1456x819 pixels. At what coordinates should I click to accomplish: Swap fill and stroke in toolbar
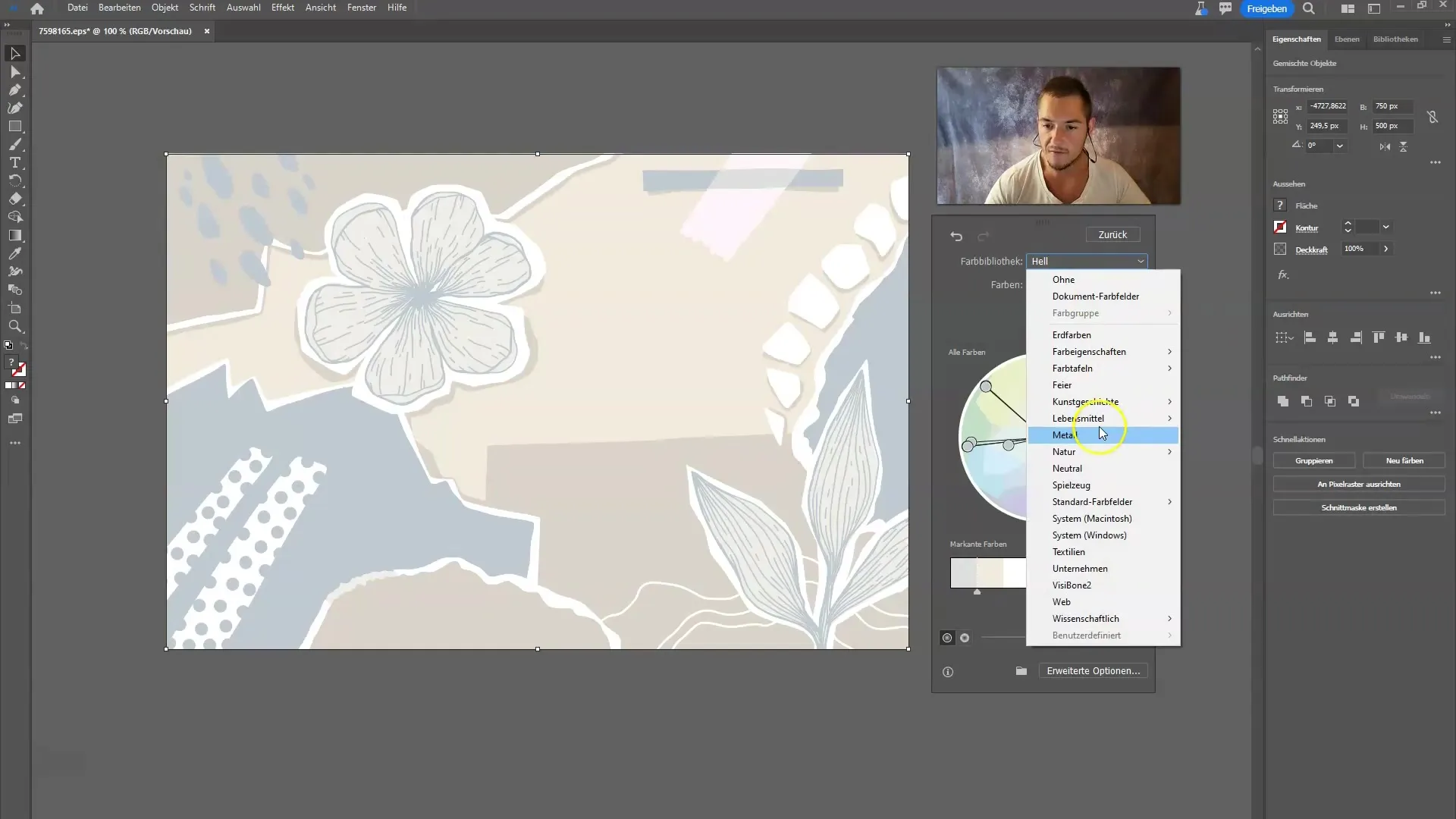tap(24, 346)
